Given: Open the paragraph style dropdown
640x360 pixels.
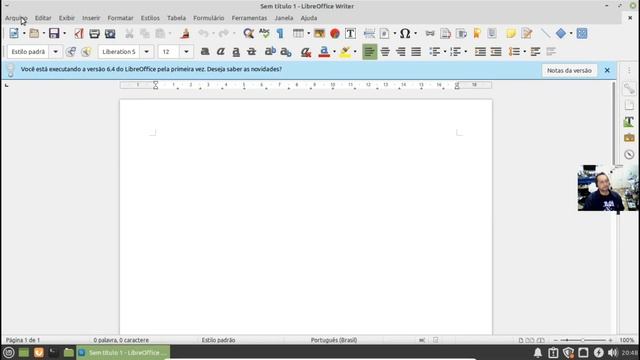Looking at the screenshot, I should tap(56, 52).
